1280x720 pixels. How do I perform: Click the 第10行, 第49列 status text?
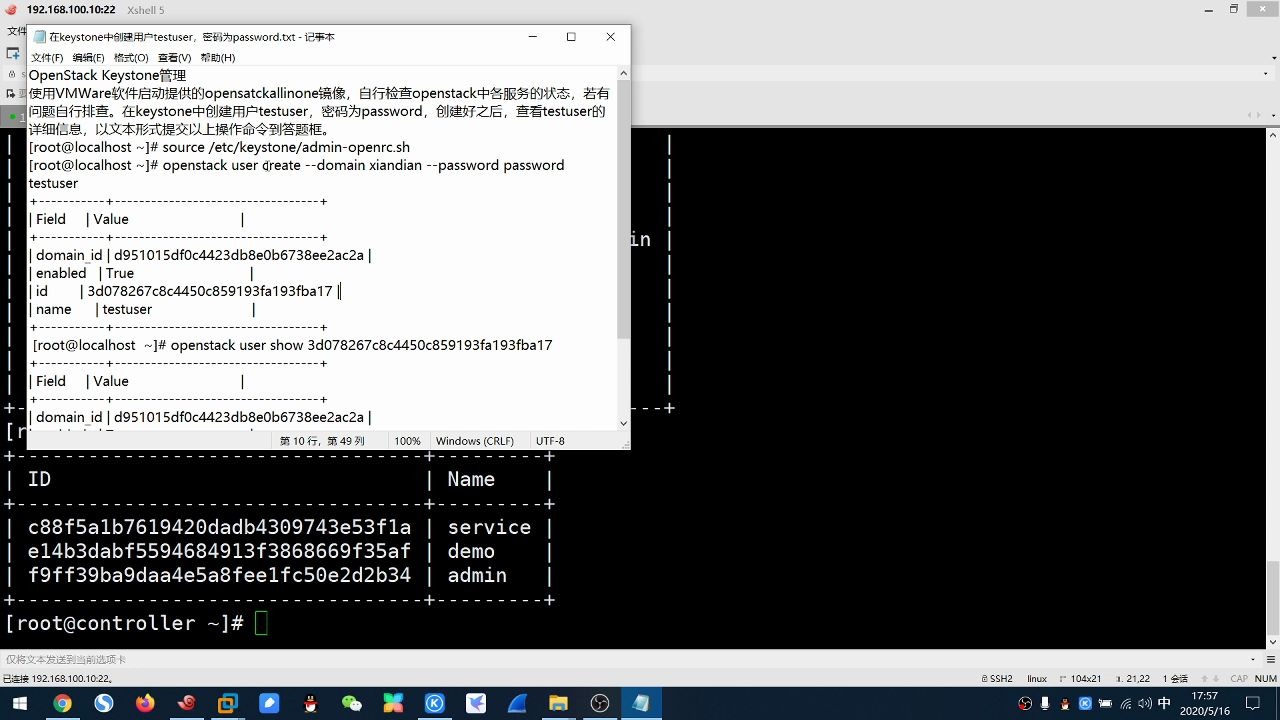(x=322, y=441)
